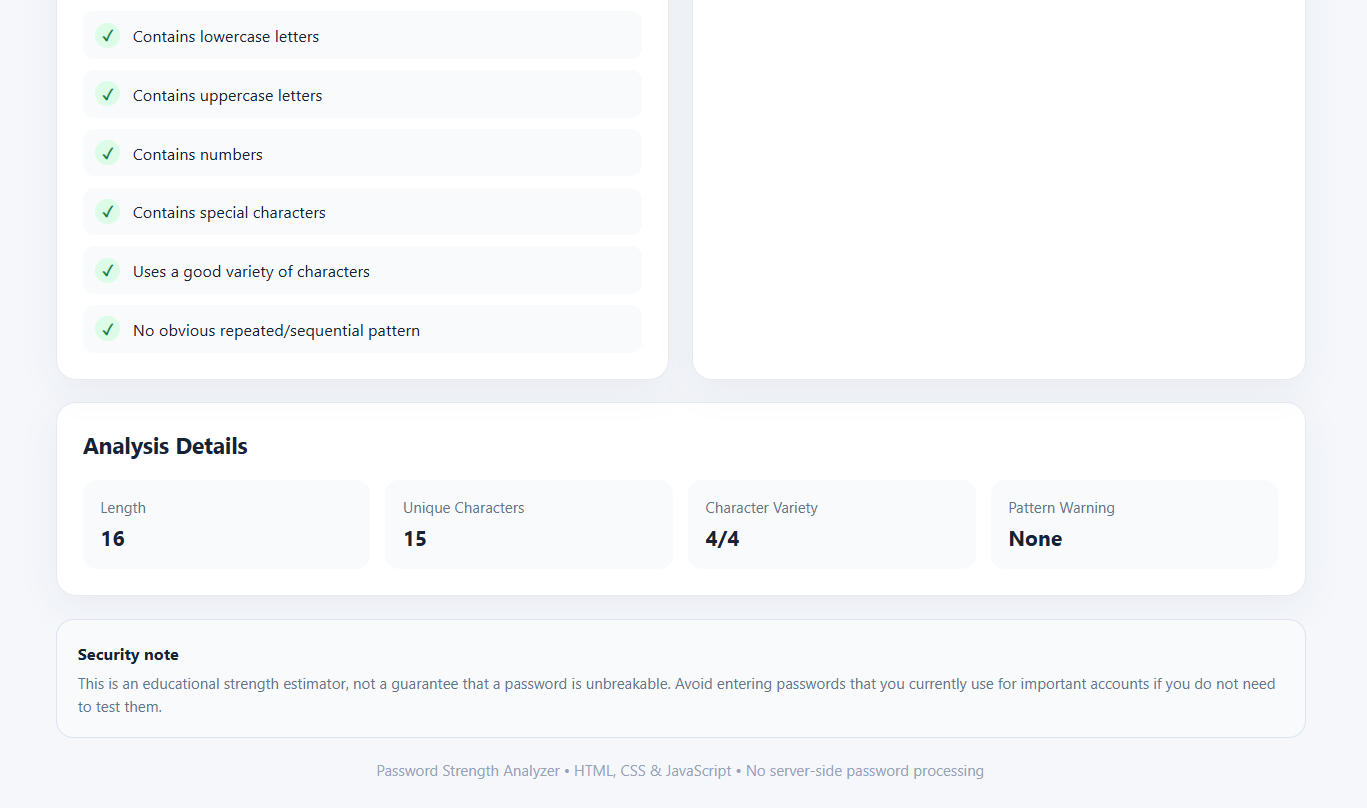Click the Character Variety value 4/4
Viewport: 1367px width, 808px height.
[723, 539]
